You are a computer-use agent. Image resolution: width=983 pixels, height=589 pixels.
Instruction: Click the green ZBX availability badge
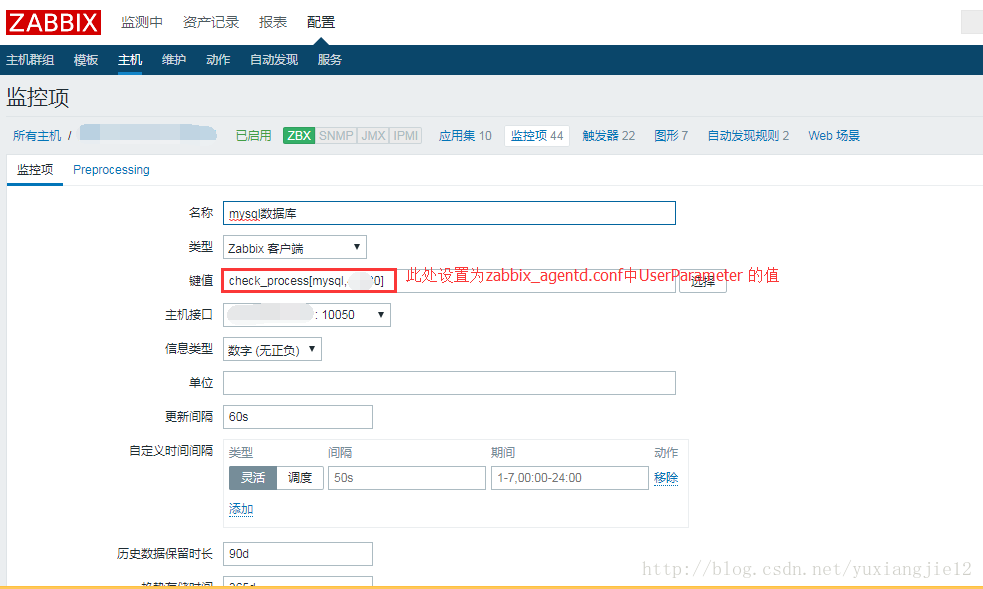(299, 135)
